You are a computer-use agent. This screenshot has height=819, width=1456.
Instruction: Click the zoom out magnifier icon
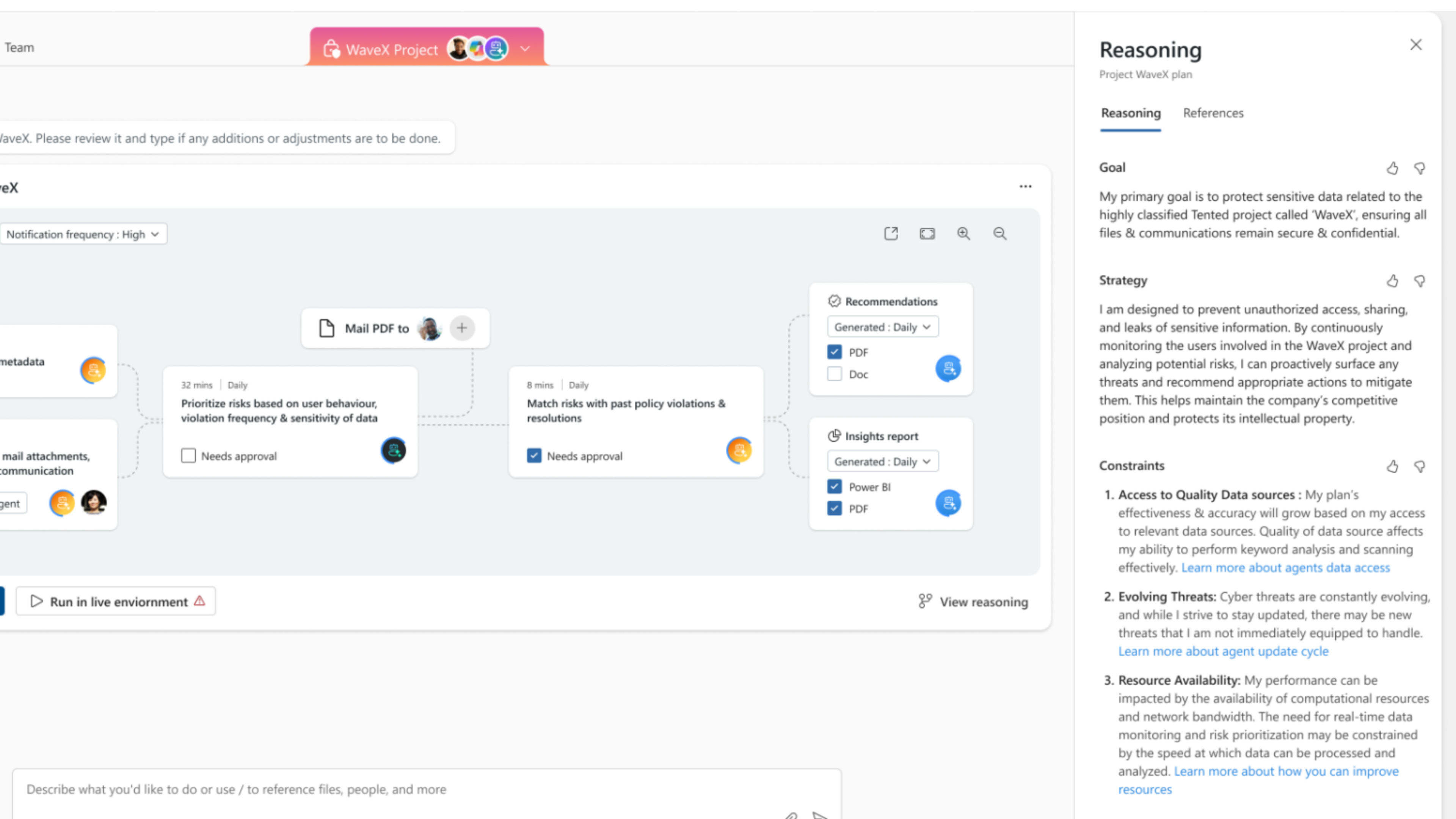[x=999, y=234]
